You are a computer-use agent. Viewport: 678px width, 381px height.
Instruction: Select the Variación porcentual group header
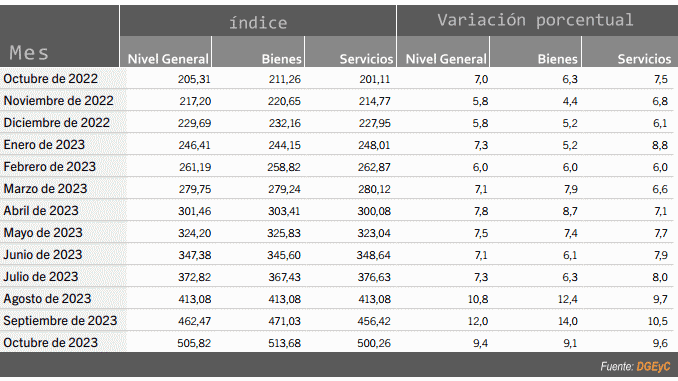tap(535, 20)
